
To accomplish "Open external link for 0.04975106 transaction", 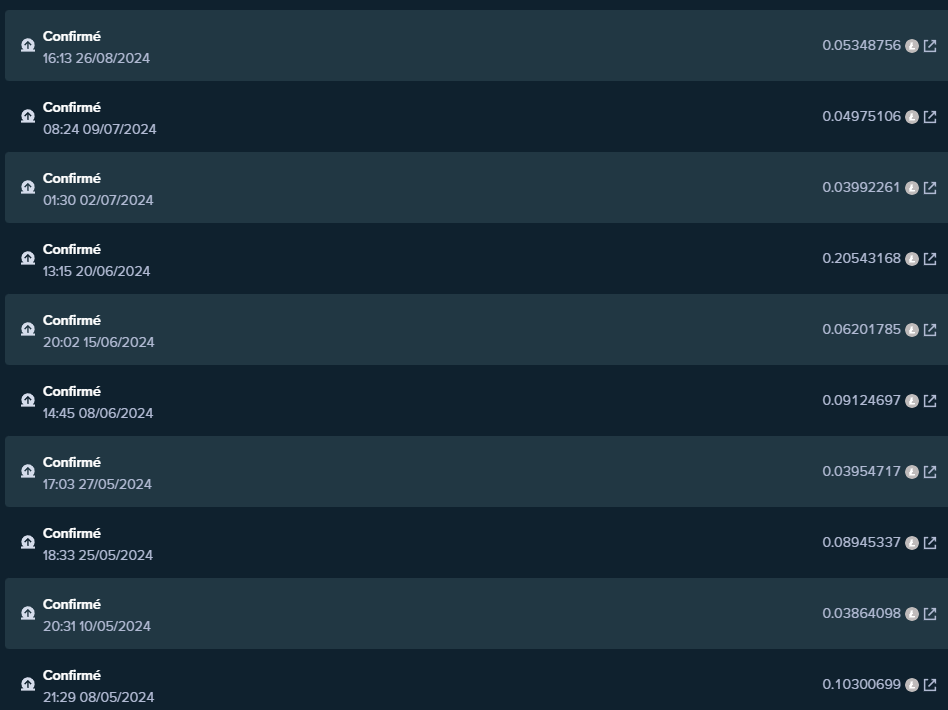I will click(930, 117).
